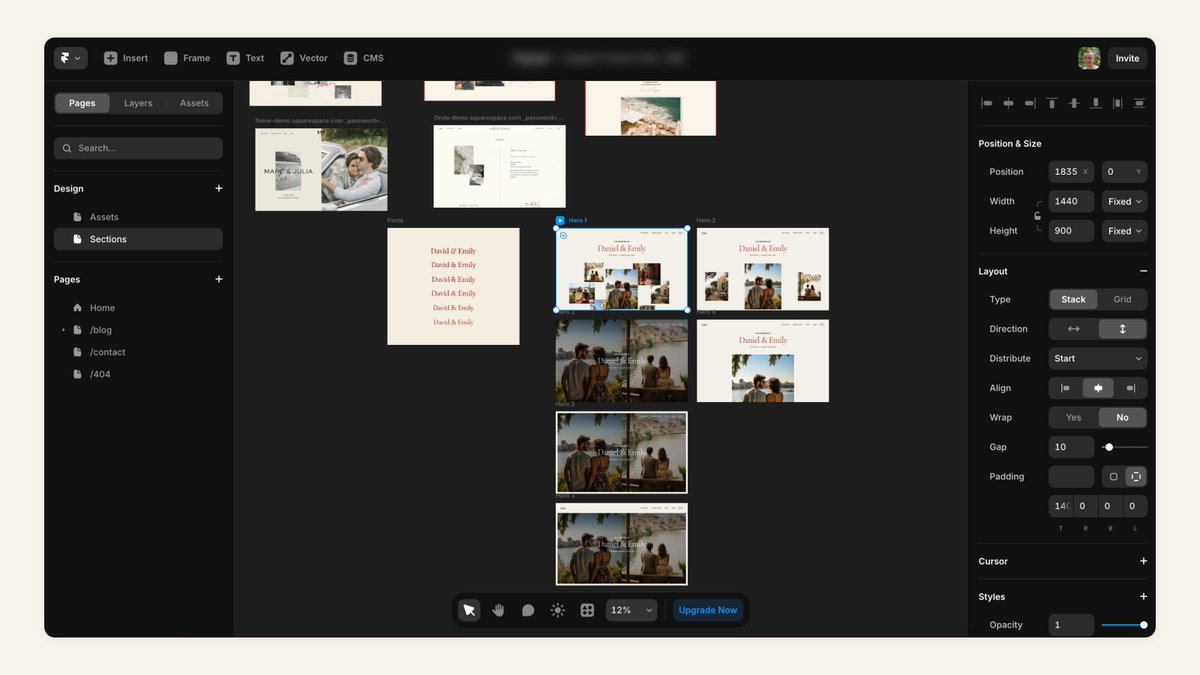Open the Height Fixed dropdown
This screenshot has width=1200, height=675.
(x=1124, y=231)
